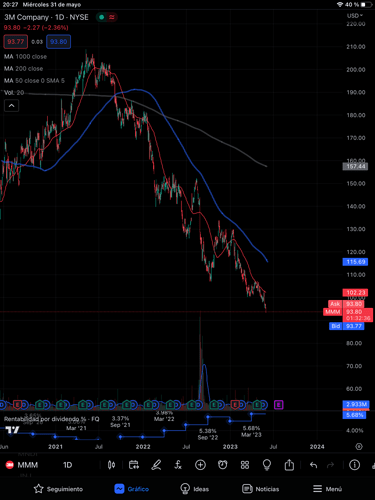Tap the Bid 93.77 price label
This screenshot has width=375, height=500.
point(346,326)
